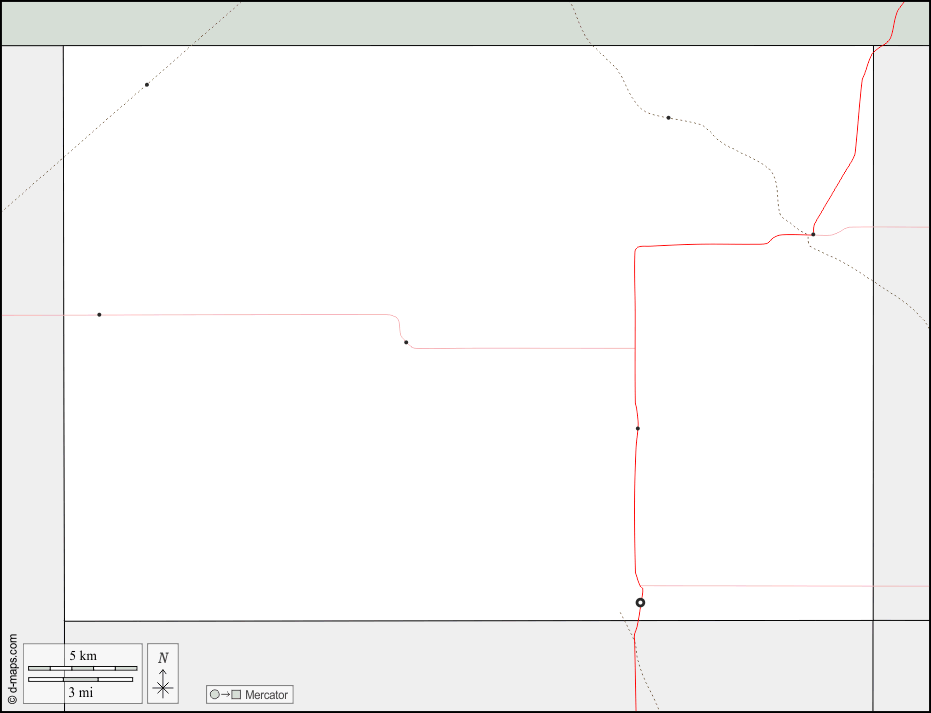
Task: Click the town dot at the red road junction
Action: click(813, 234)
